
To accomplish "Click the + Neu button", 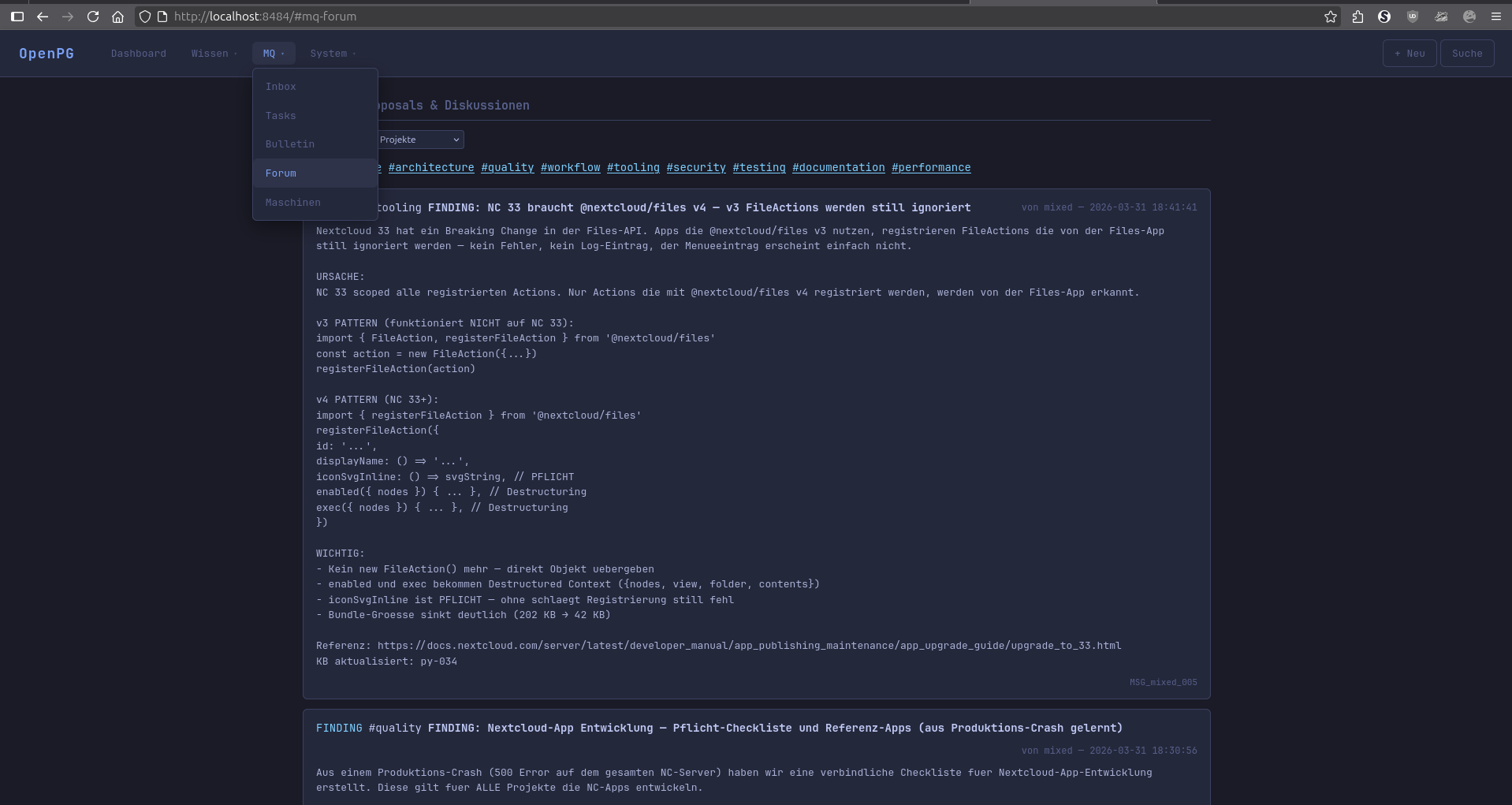I will [1409, 54].
